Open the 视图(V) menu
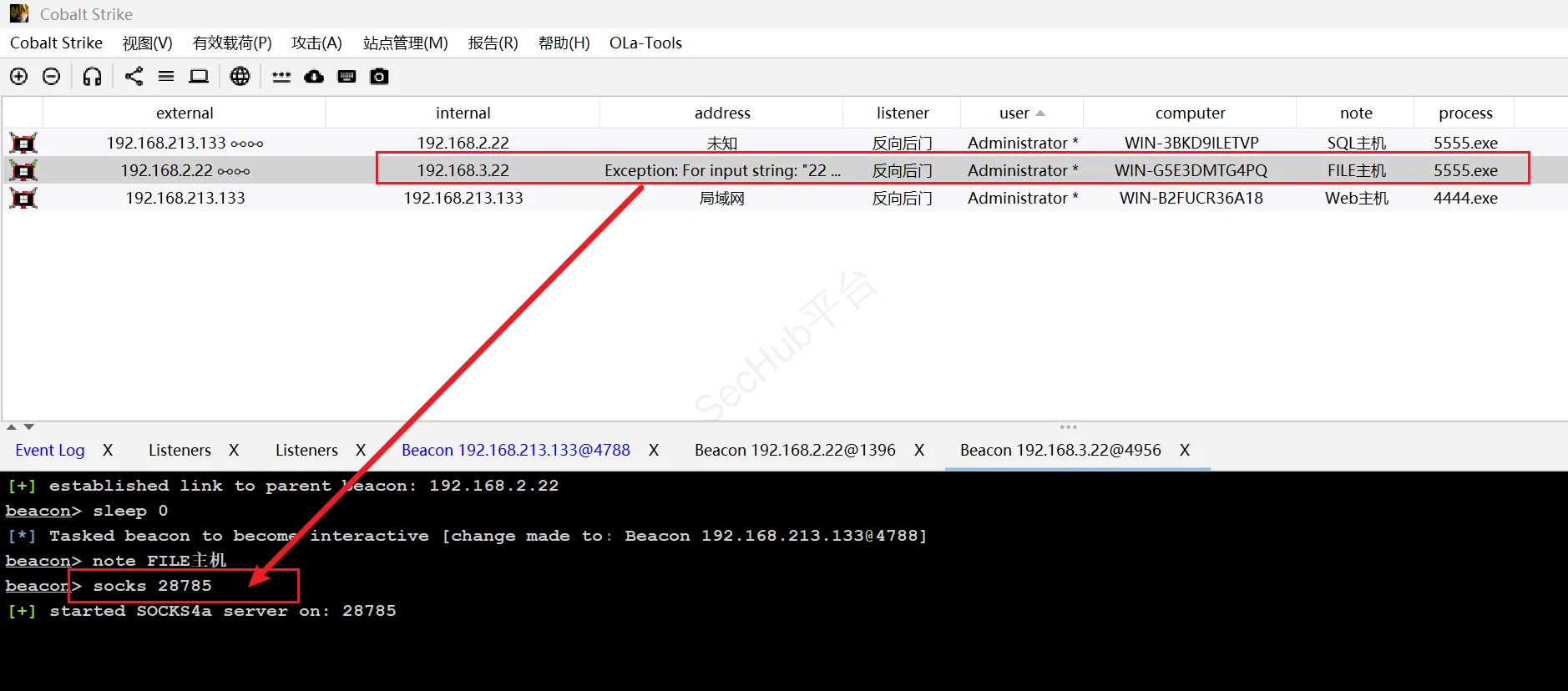Image resolution: width=1568 pixels, height=691 pixels. tap(147, 43)
